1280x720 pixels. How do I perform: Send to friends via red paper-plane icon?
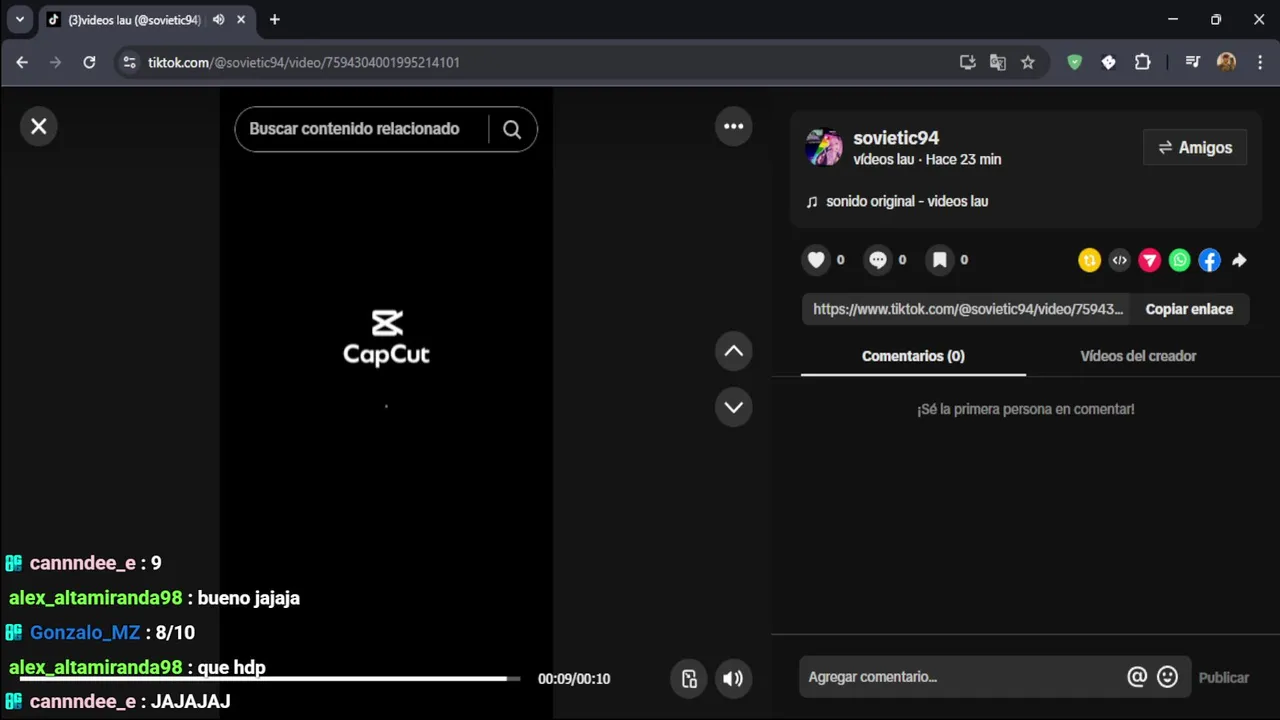point(1149,260)
